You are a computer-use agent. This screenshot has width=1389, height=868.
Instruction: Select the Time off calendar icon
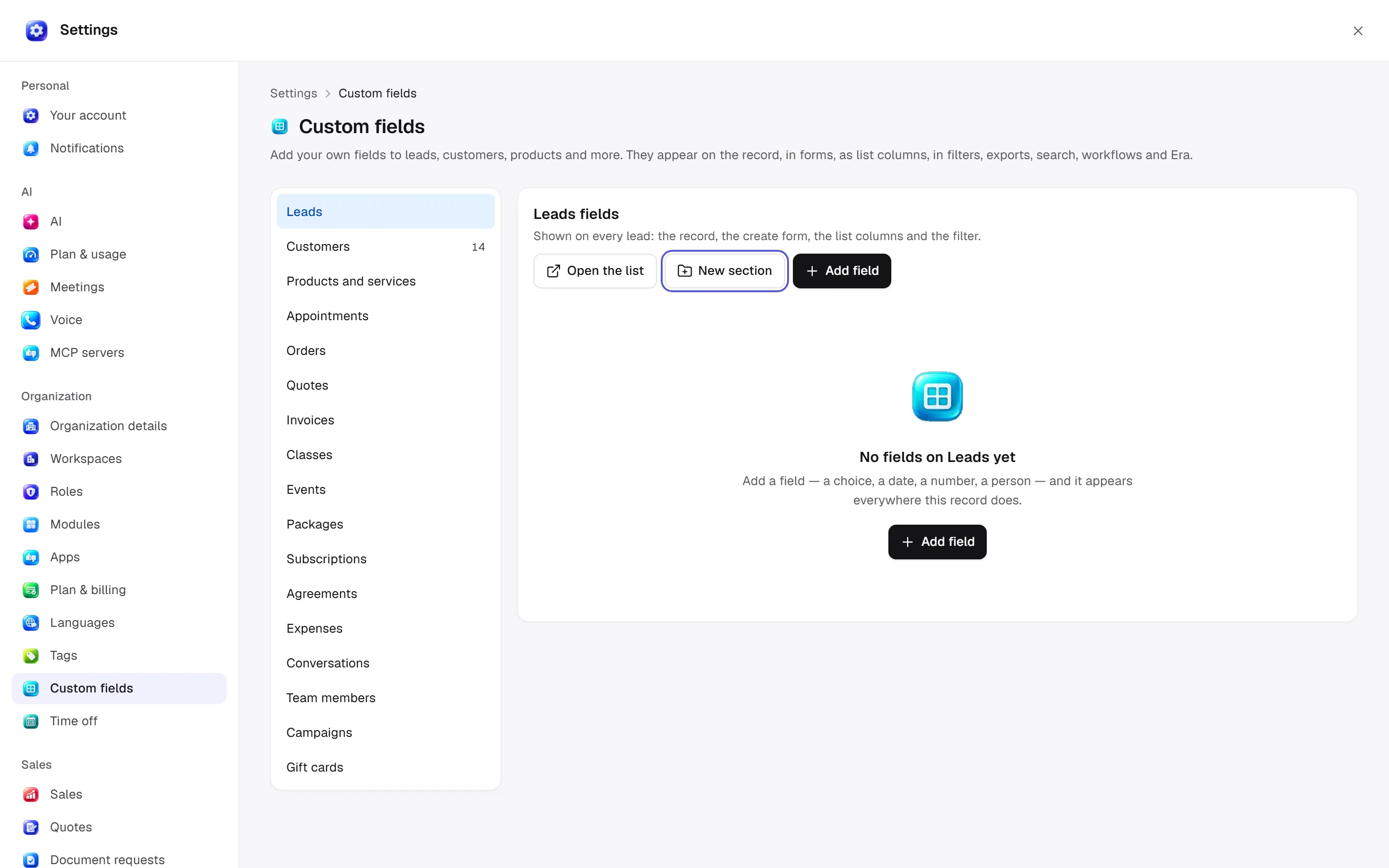(x=31, y=721)
